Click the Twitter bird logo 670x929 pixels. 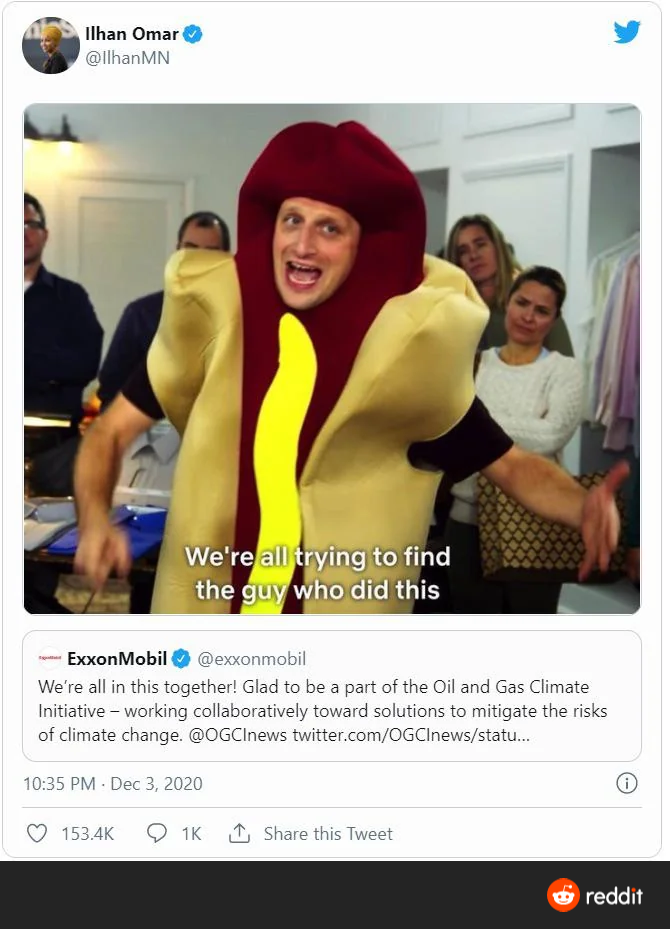[627, 33]
